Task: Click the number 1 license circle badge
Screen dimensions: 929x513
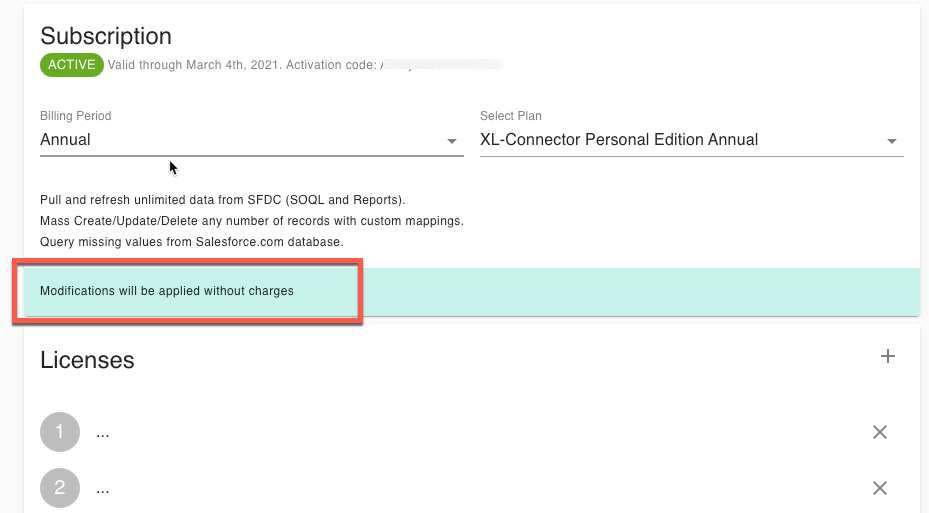Action: 60,432
